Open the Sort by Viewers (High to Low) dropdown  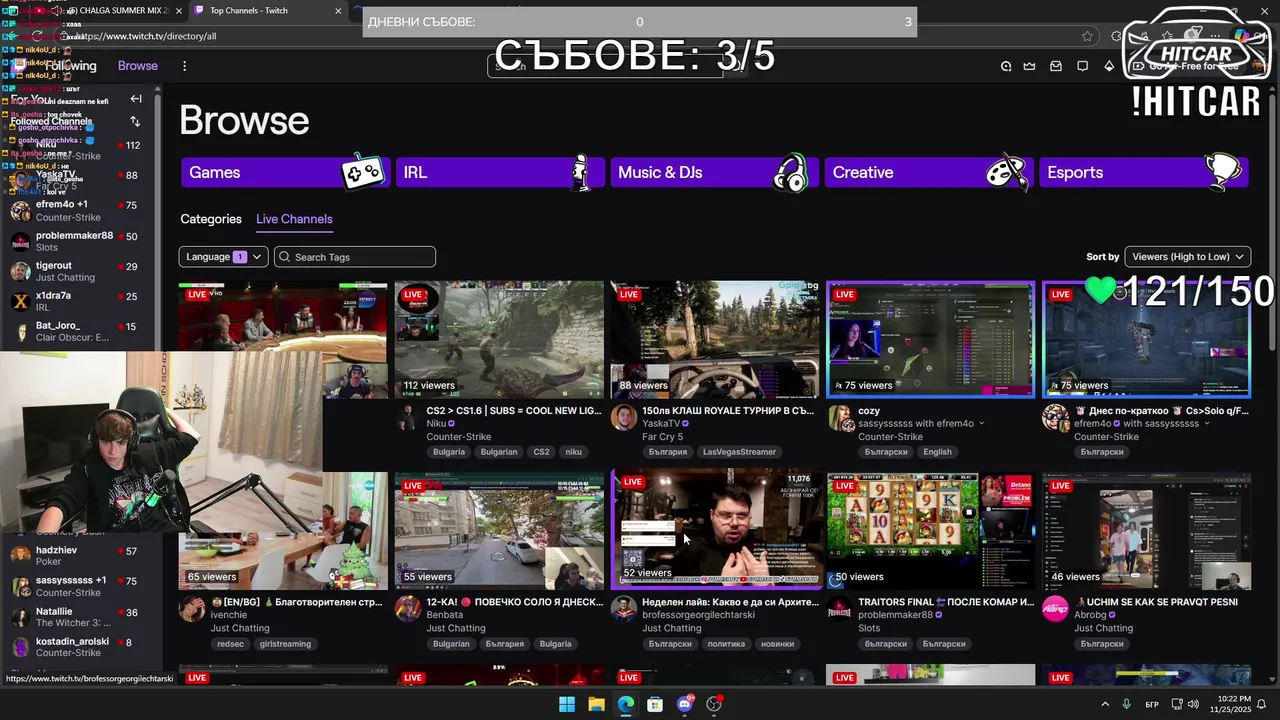point(1188,257)
